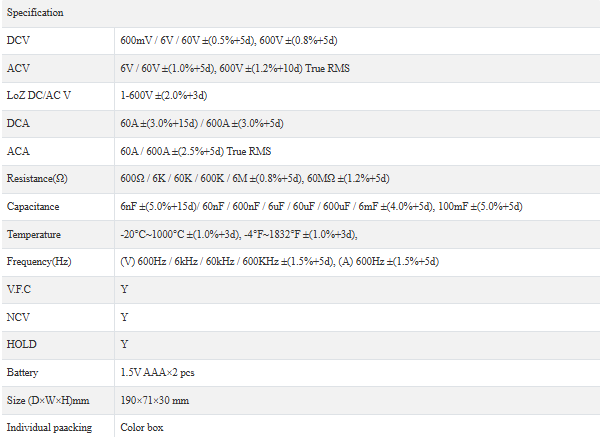Screen dimensions: 603x437
Task: Click the V.F.C row label
Action: 20,289
